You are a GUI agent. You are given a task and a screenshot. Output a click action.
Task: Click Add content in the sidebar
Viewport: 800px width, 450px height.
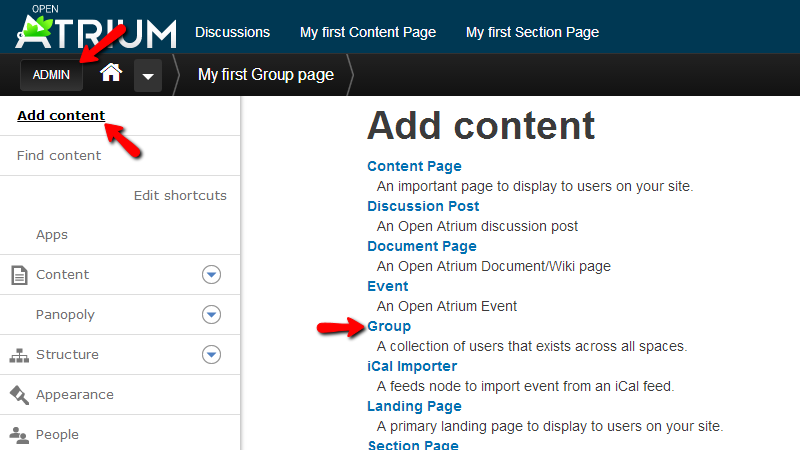coord(61,116)
